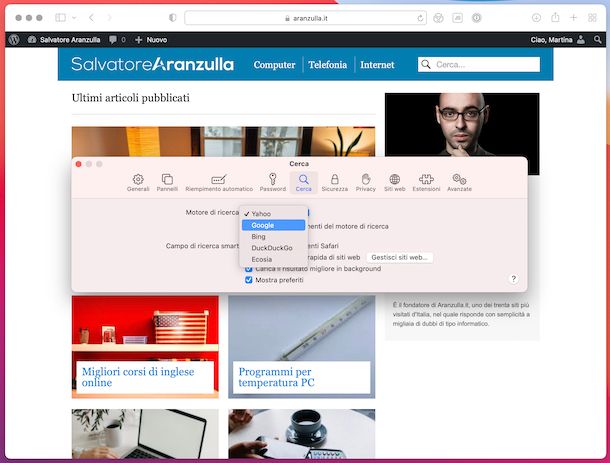Click the SalvatoreAranzulla site logo
The image size is (610, 463).
(x=152, y=64)
